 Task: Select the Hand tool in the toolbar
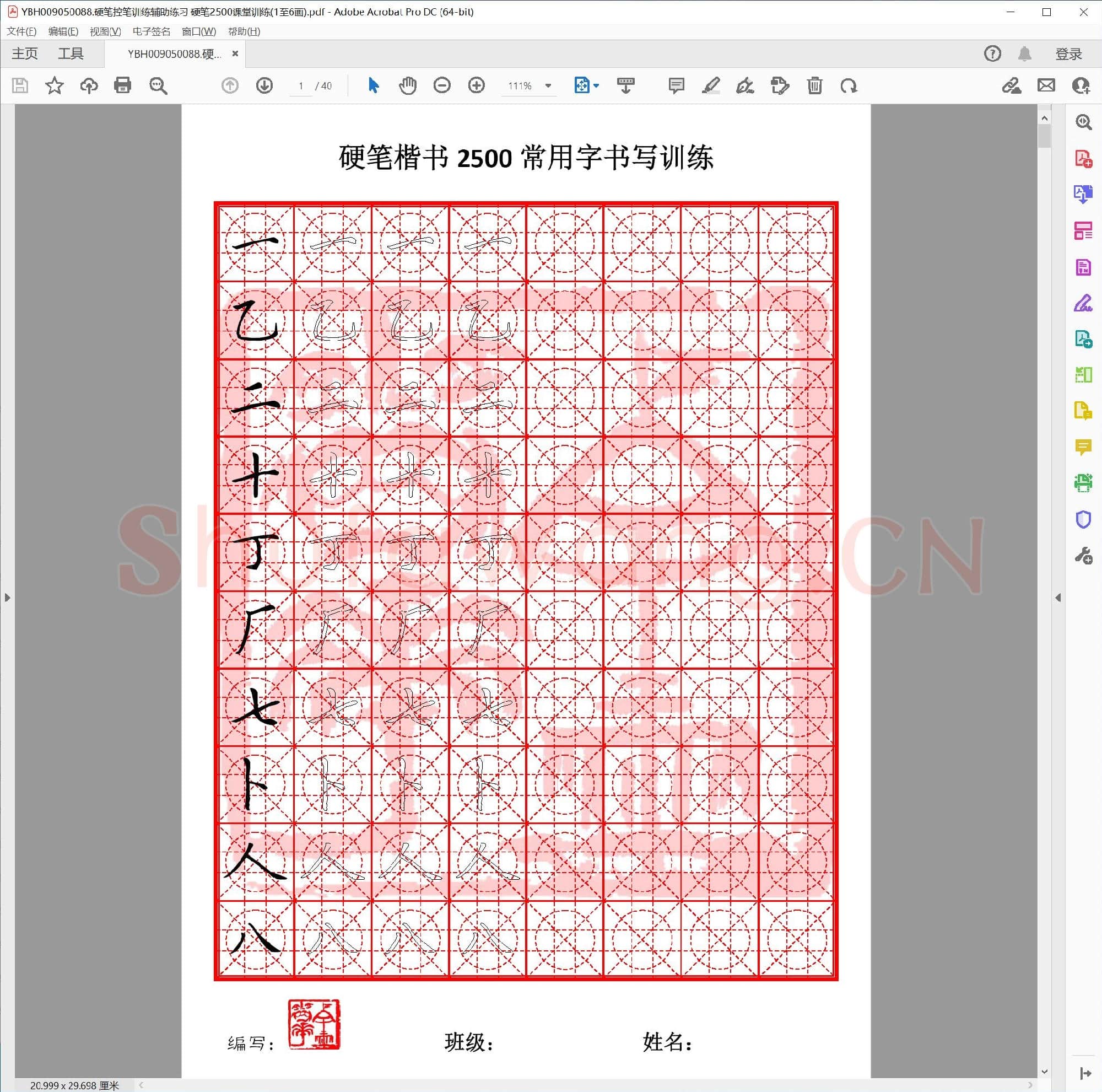(x=407, y=85)
